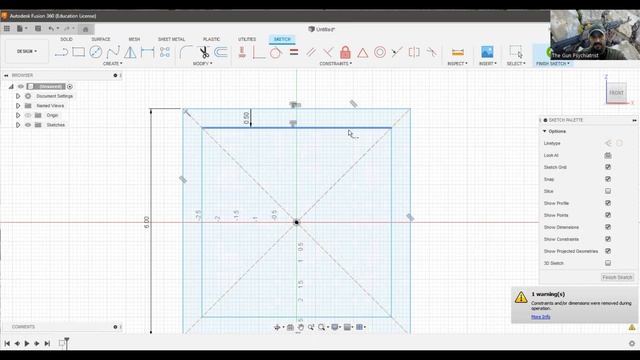Select the Line sketch tool
The width and height of the screenshot is (640, 360).
coord(61,52)
